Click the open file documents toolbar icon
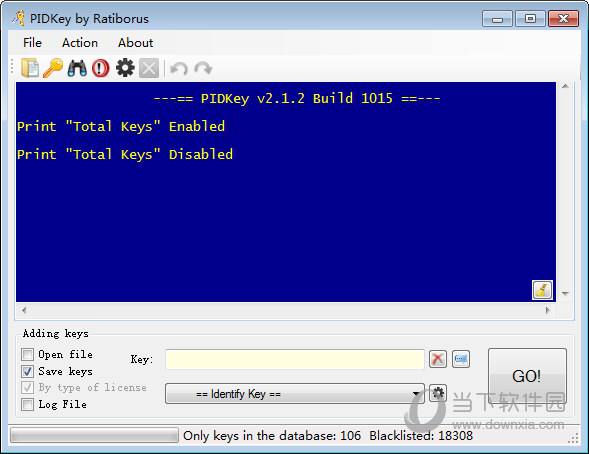 (x=30, y=68)
